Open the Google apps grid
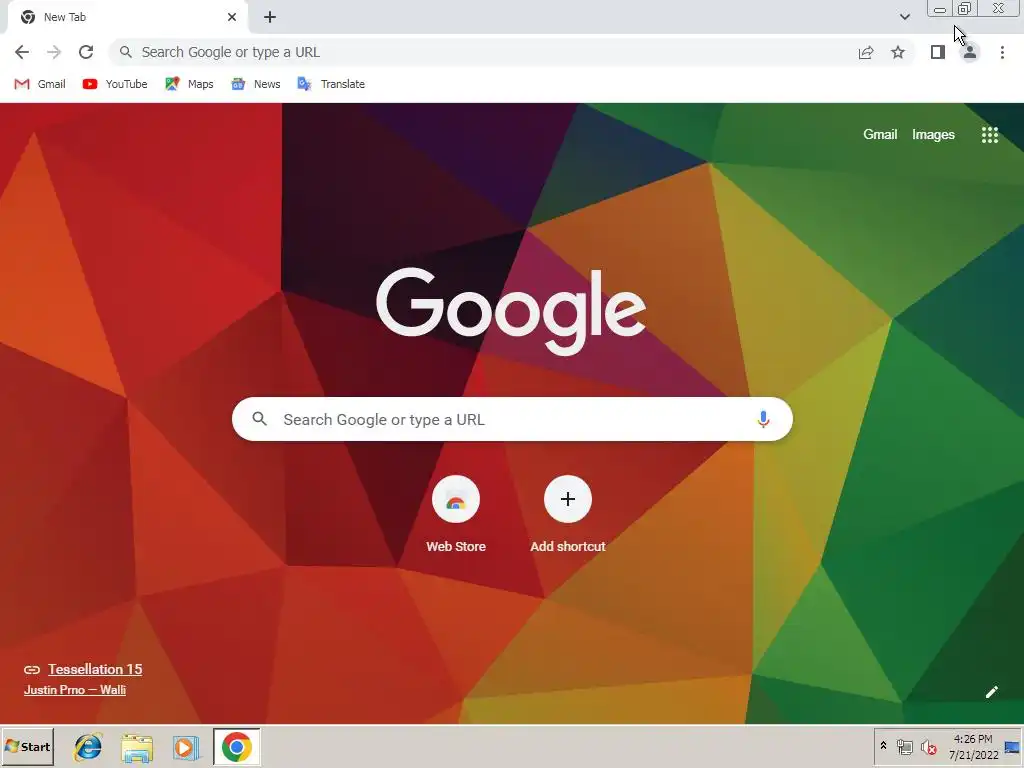This screenshot has width=1024, height=768. tap(989, 135)
